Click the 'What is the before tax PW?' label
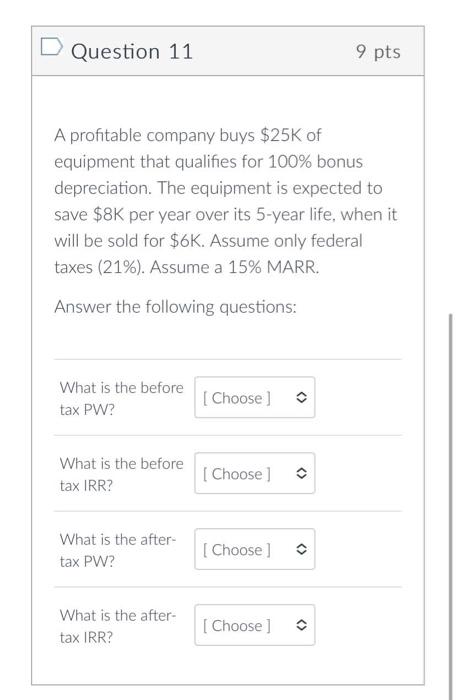Screen dimensions: 456x700 (121, 398)
